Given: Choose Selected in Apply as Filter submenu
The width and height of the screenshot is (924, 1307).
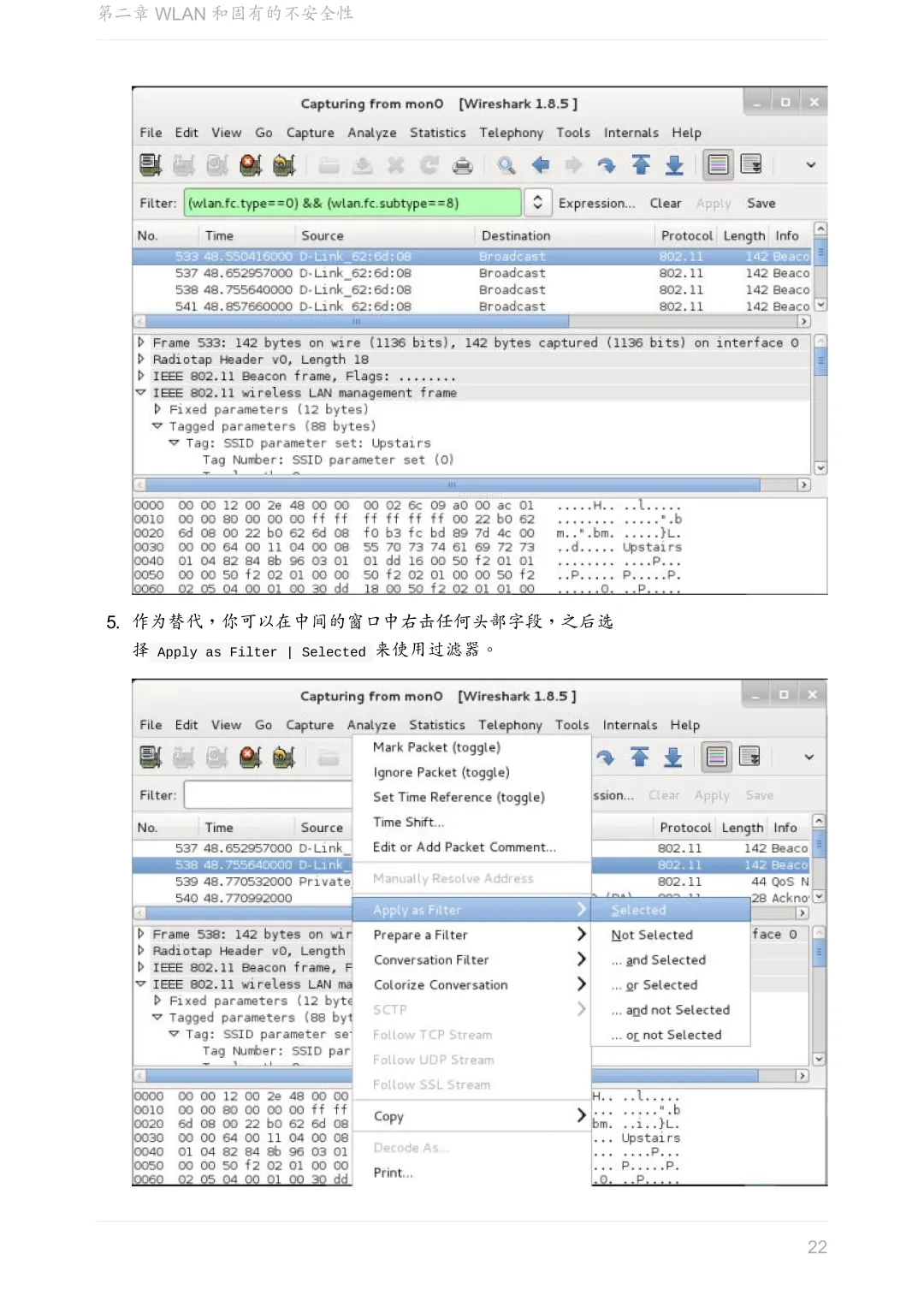Looking at the screenshot, I should click(x=670, y=910).
